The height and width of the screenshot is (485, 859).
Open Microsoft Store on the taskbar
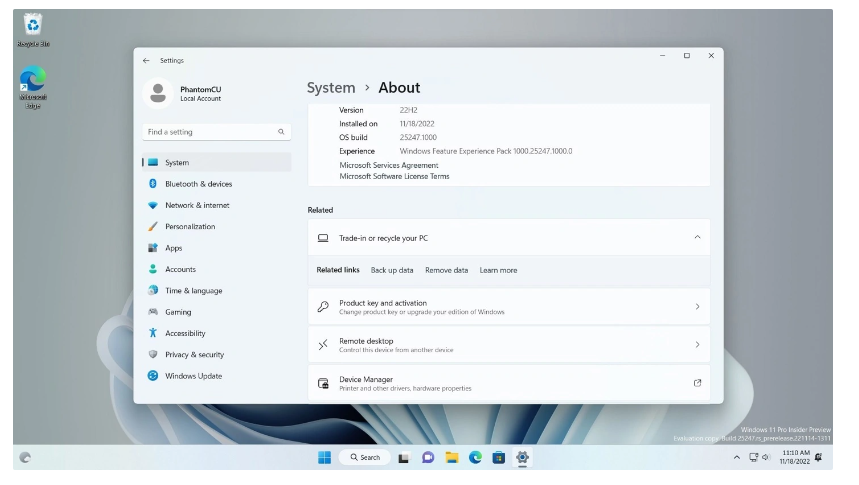[x=499, y=458]
